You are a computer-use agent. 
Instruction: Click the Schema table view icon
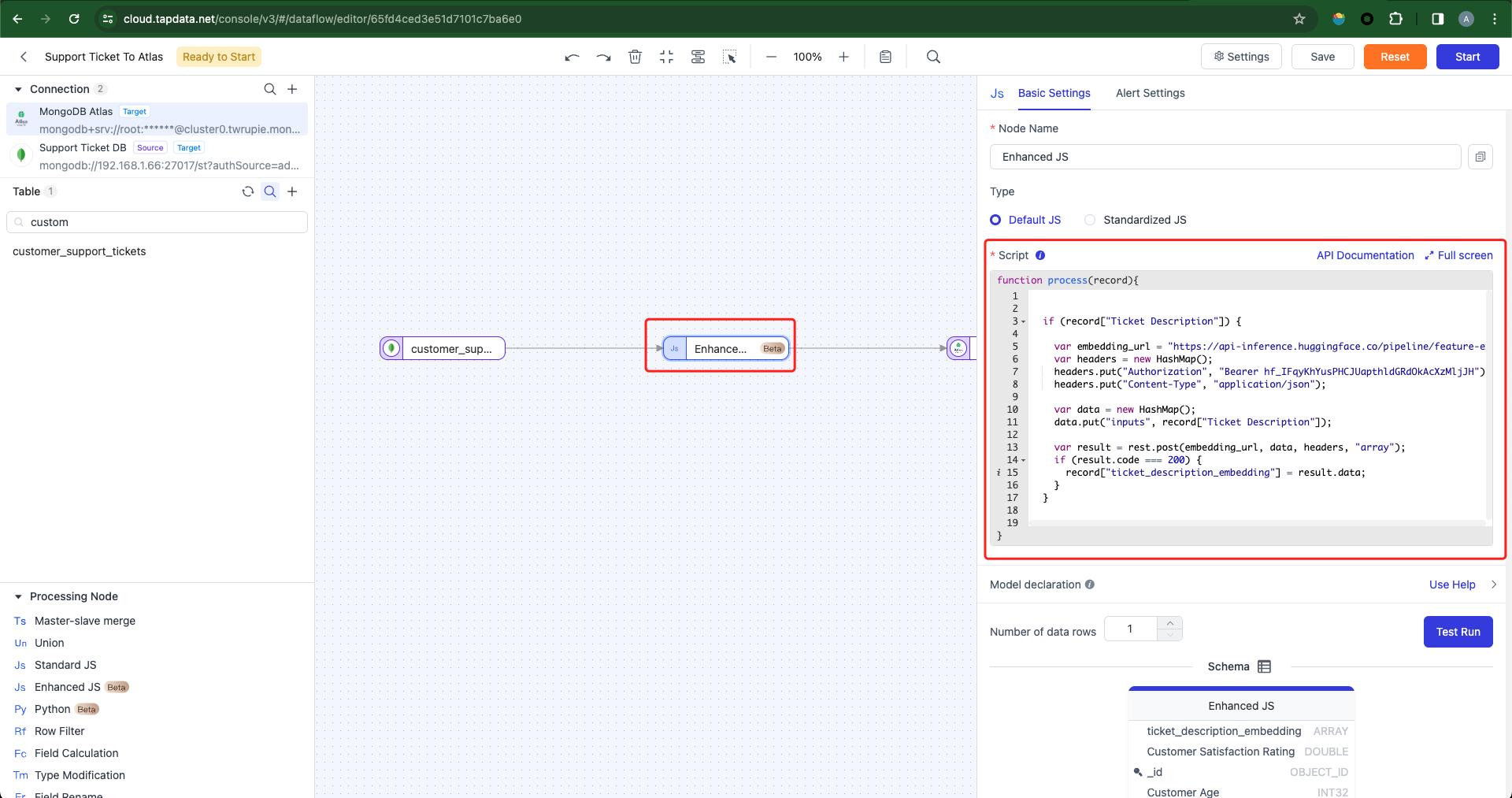point(1265,666)
